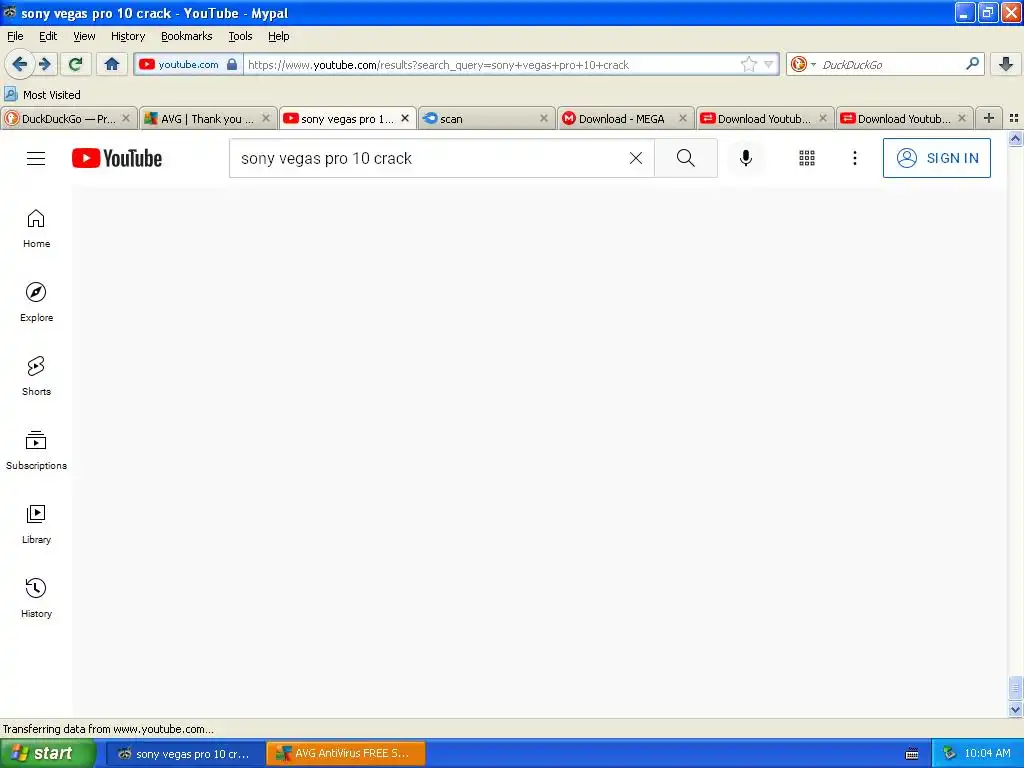Run the YouTube search with magnifier button
The width and height of the screenshot is (1024, 768).
[x=686, y=158]
